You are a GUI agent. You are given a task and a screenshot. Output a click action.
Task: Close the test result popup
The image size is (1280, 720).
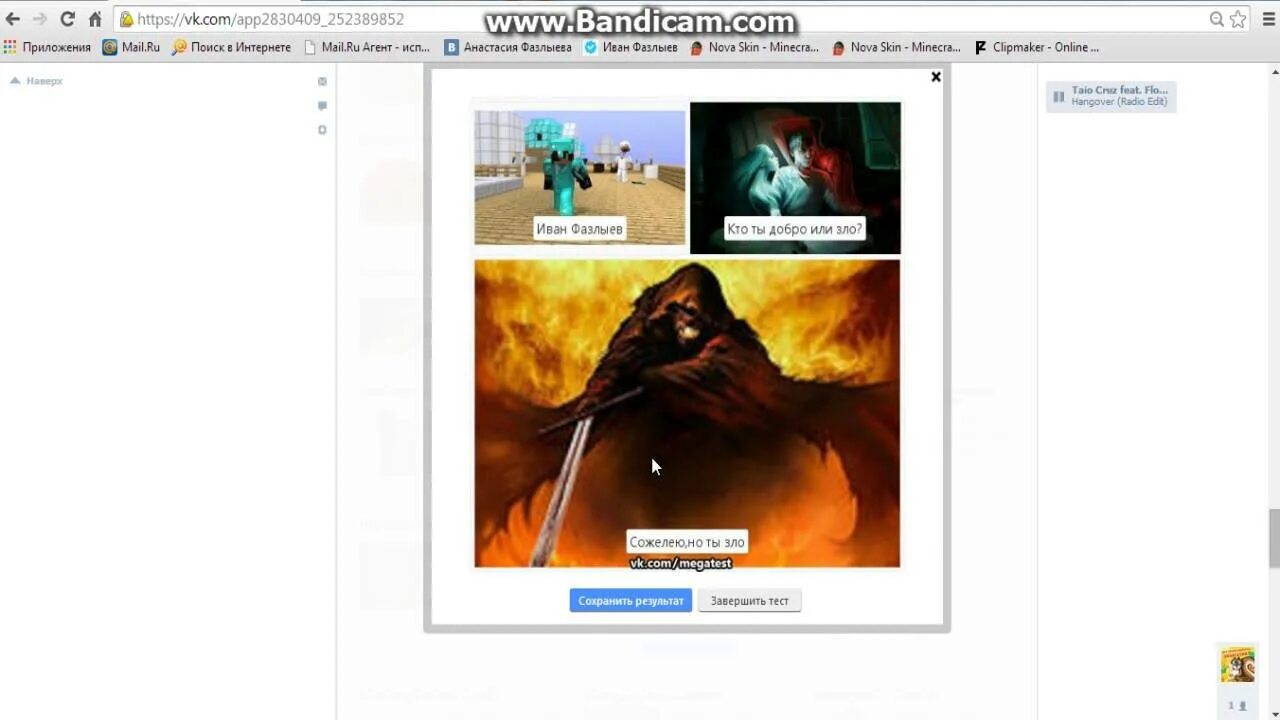936,77
